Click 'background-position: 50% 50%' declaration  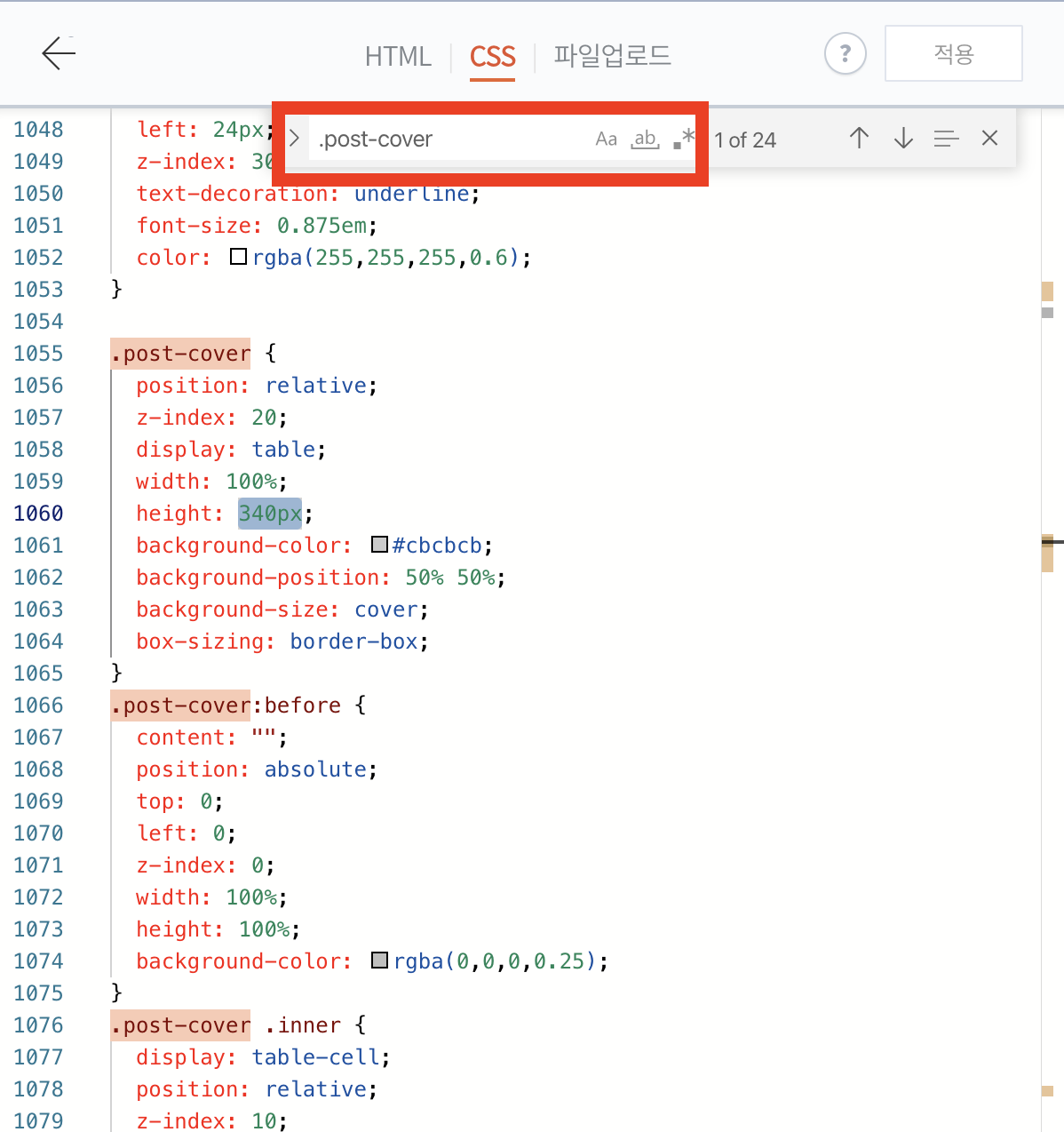click(x=321, y=578)
